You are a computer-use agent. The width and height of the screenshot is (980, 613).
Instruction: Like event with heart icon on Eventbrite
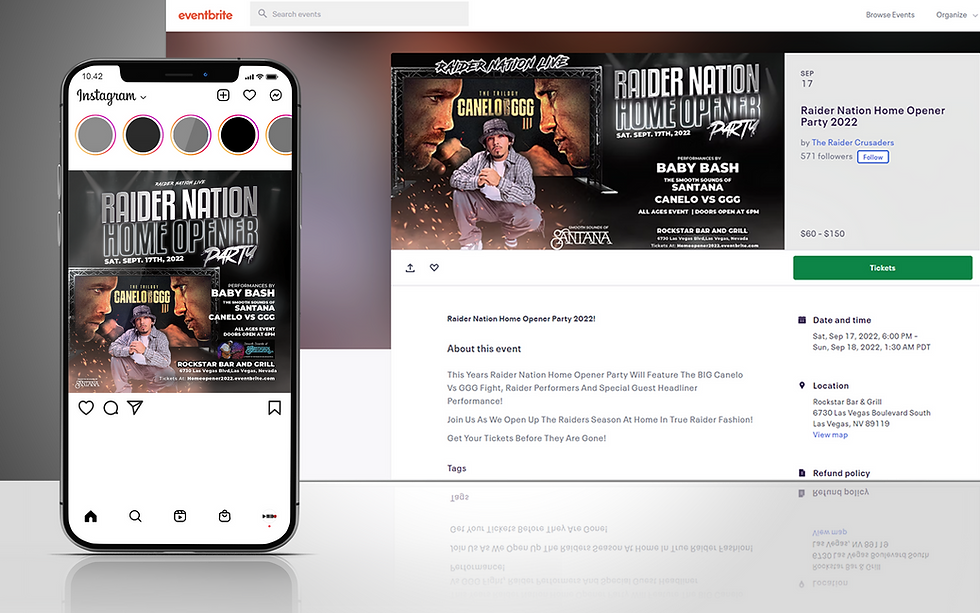[x=434, y=267]
